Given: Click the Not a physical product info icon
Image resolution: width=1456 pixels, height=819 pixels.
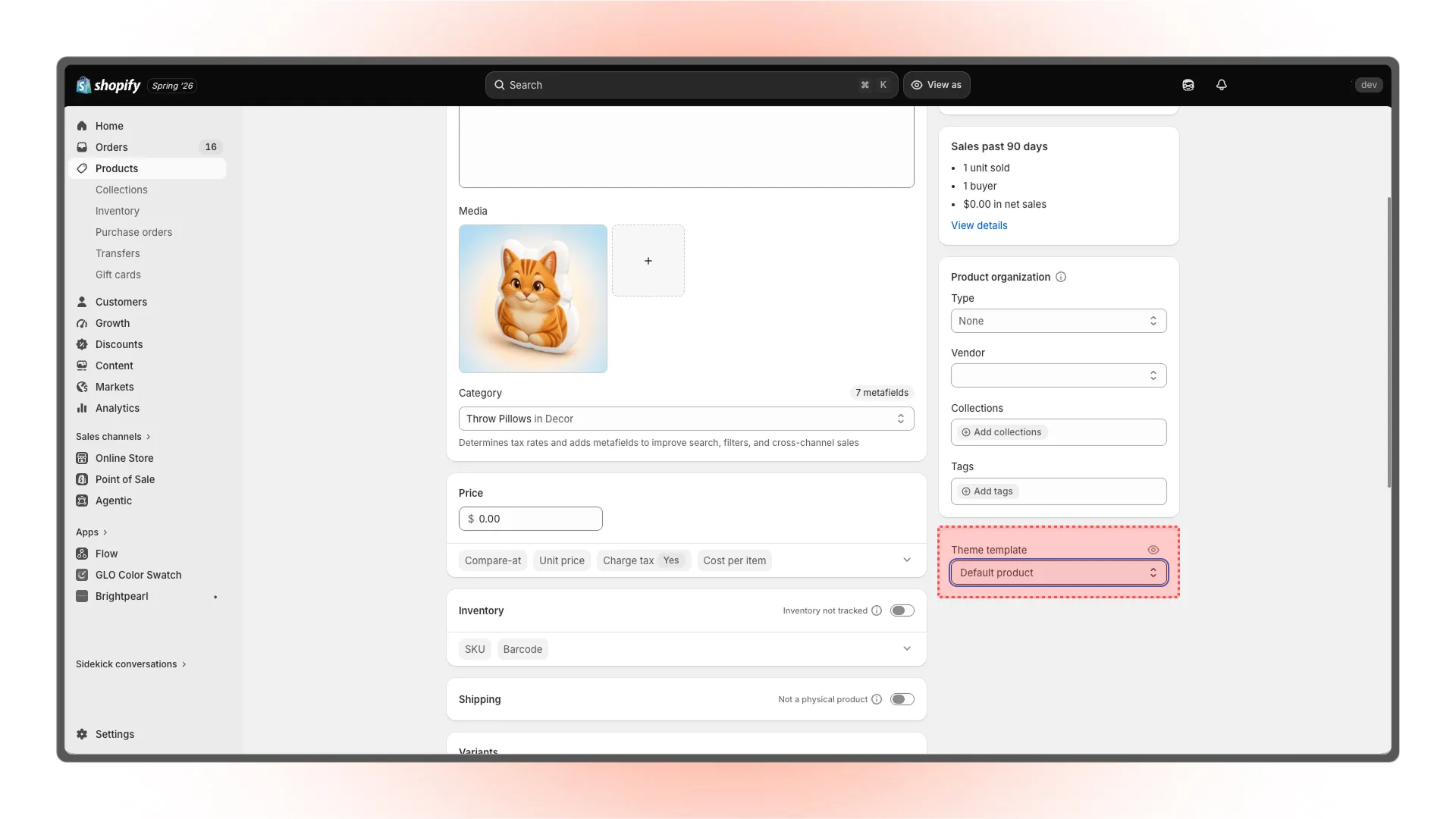Looking at the screenshot, I should [877, 699].
